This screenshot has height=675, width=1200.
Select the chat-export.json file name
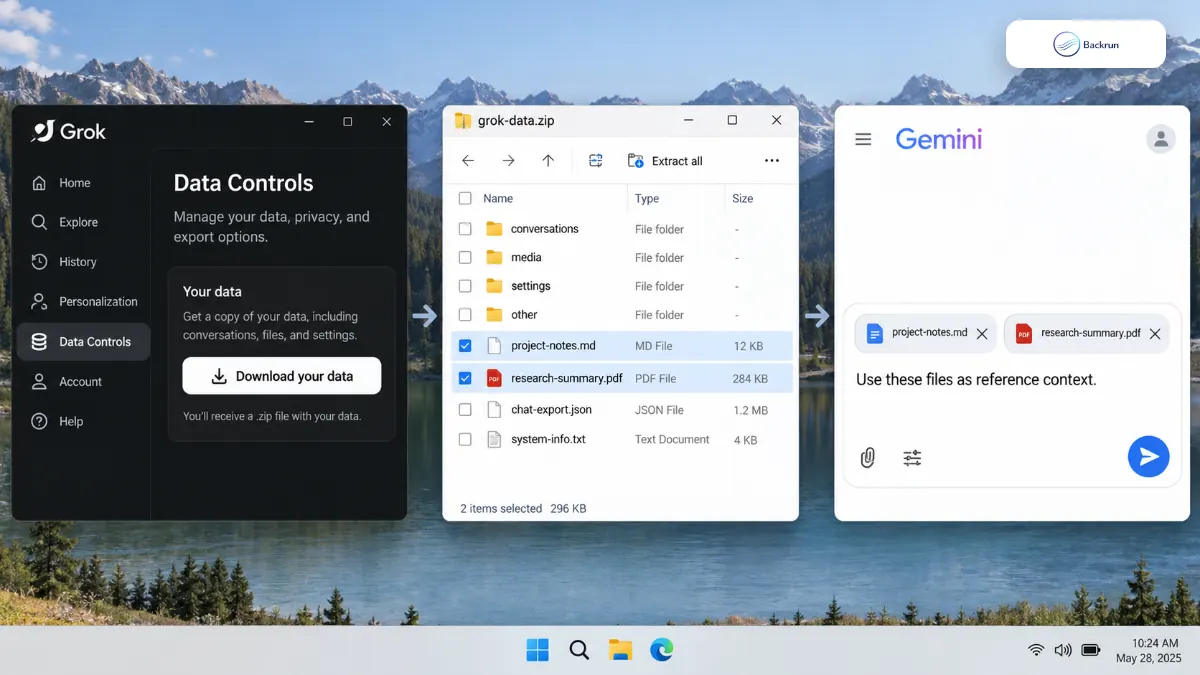551,409
